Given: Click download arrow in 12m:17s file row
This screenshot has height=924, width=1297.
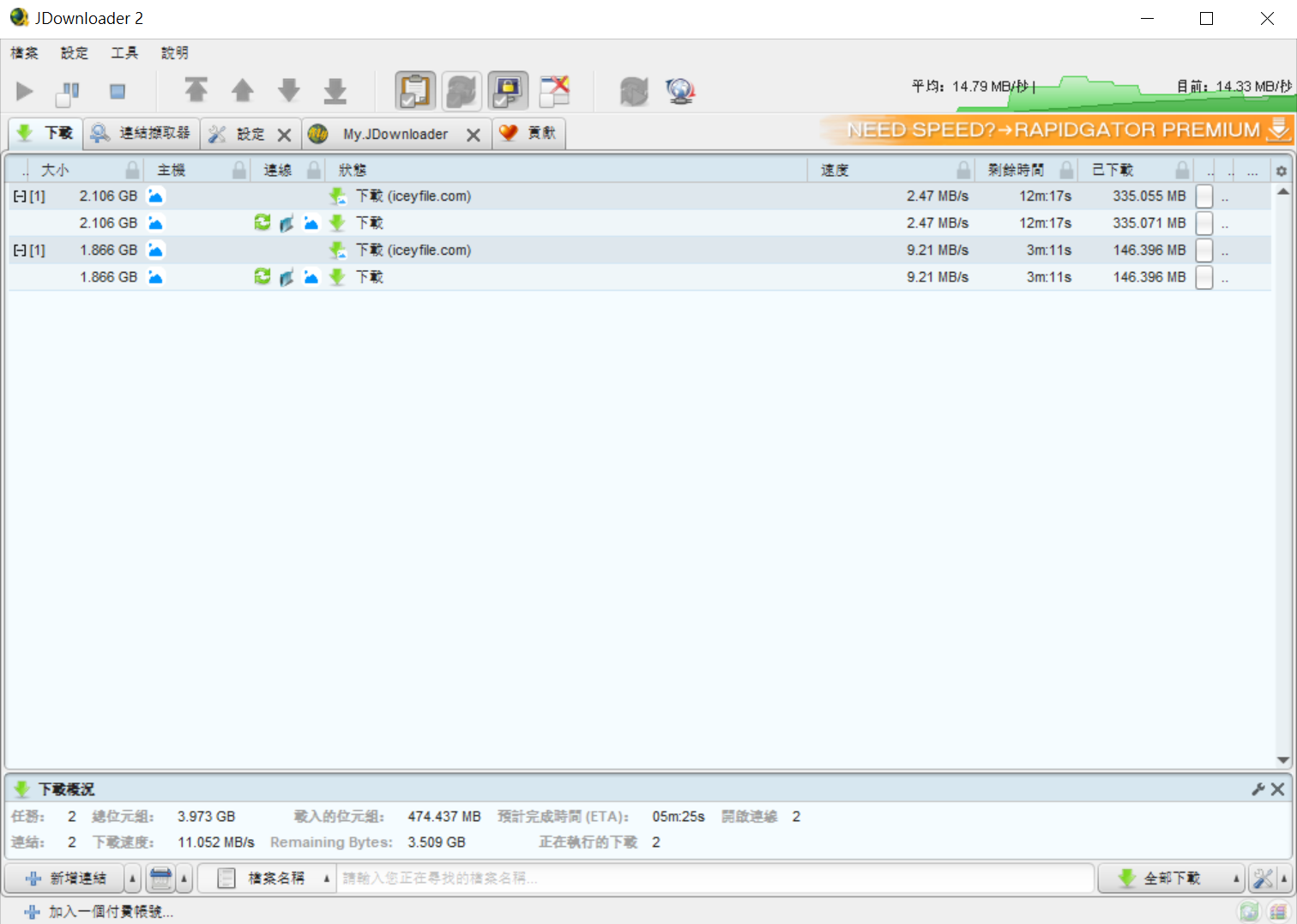Looking at the screenshot, I should click(338, 223).
